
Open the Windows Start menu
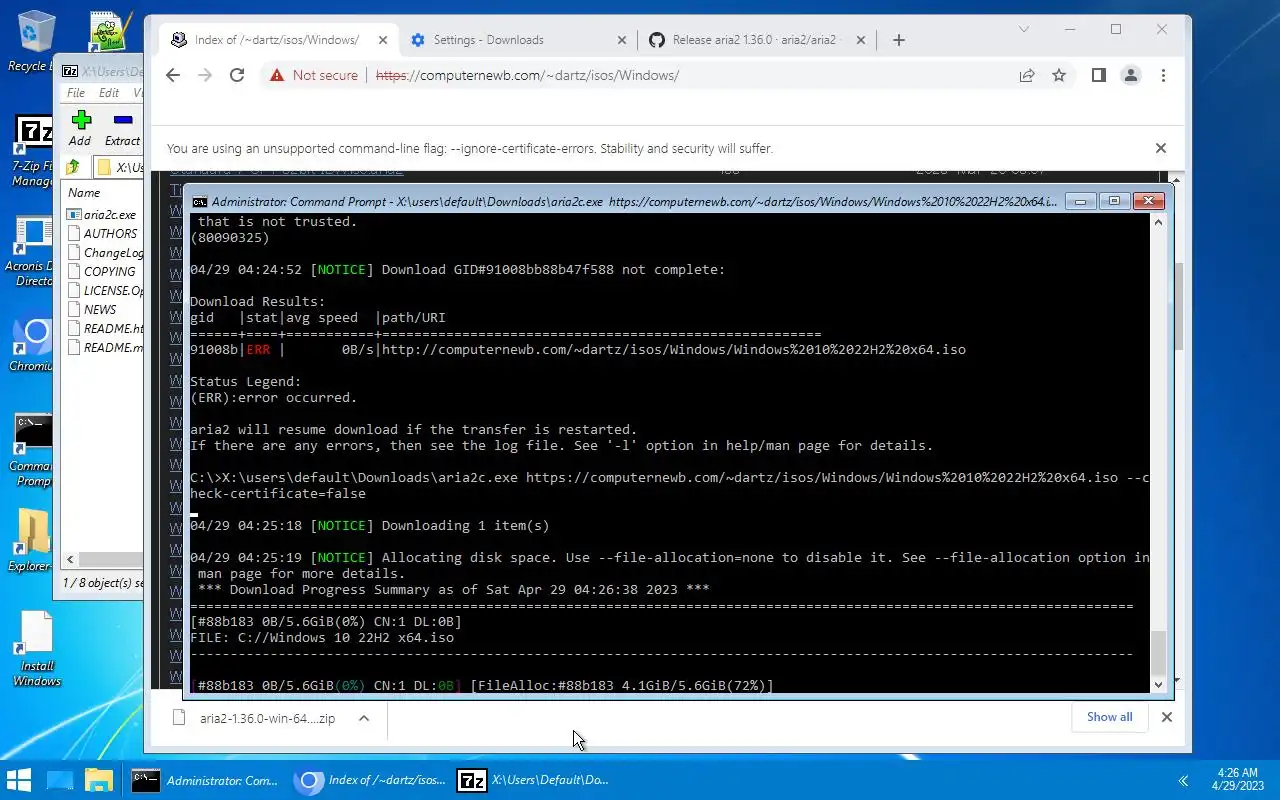pyautogui.click(x=19, y=780)
